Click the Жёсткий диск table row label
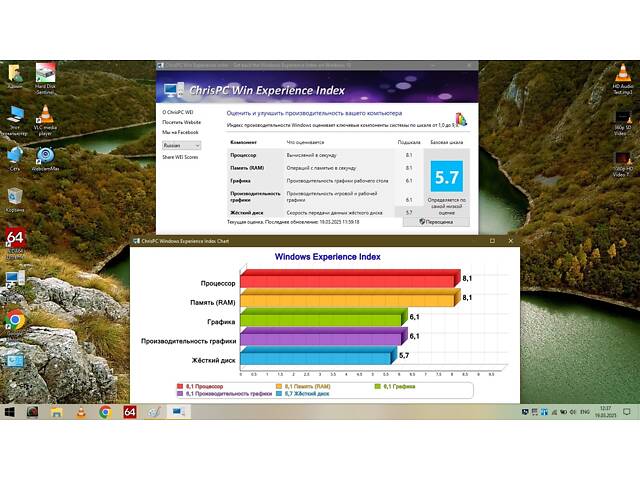640x480 pixels. pyautogui.click(x=247, y=213)
